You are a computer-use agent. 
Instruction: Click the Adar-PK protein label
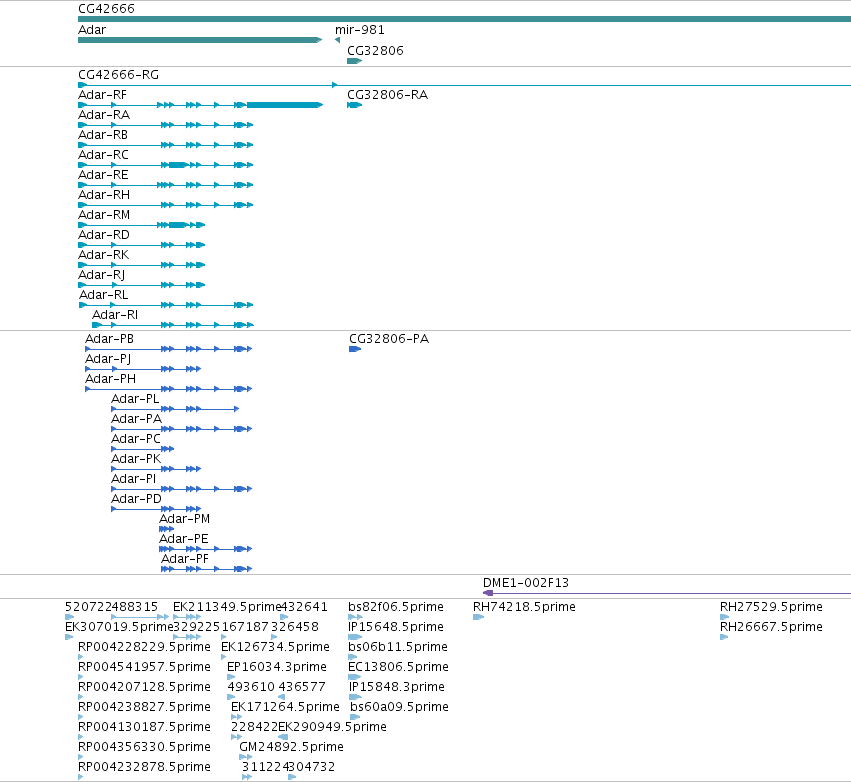pyautogui.click(x=136, y=459)
